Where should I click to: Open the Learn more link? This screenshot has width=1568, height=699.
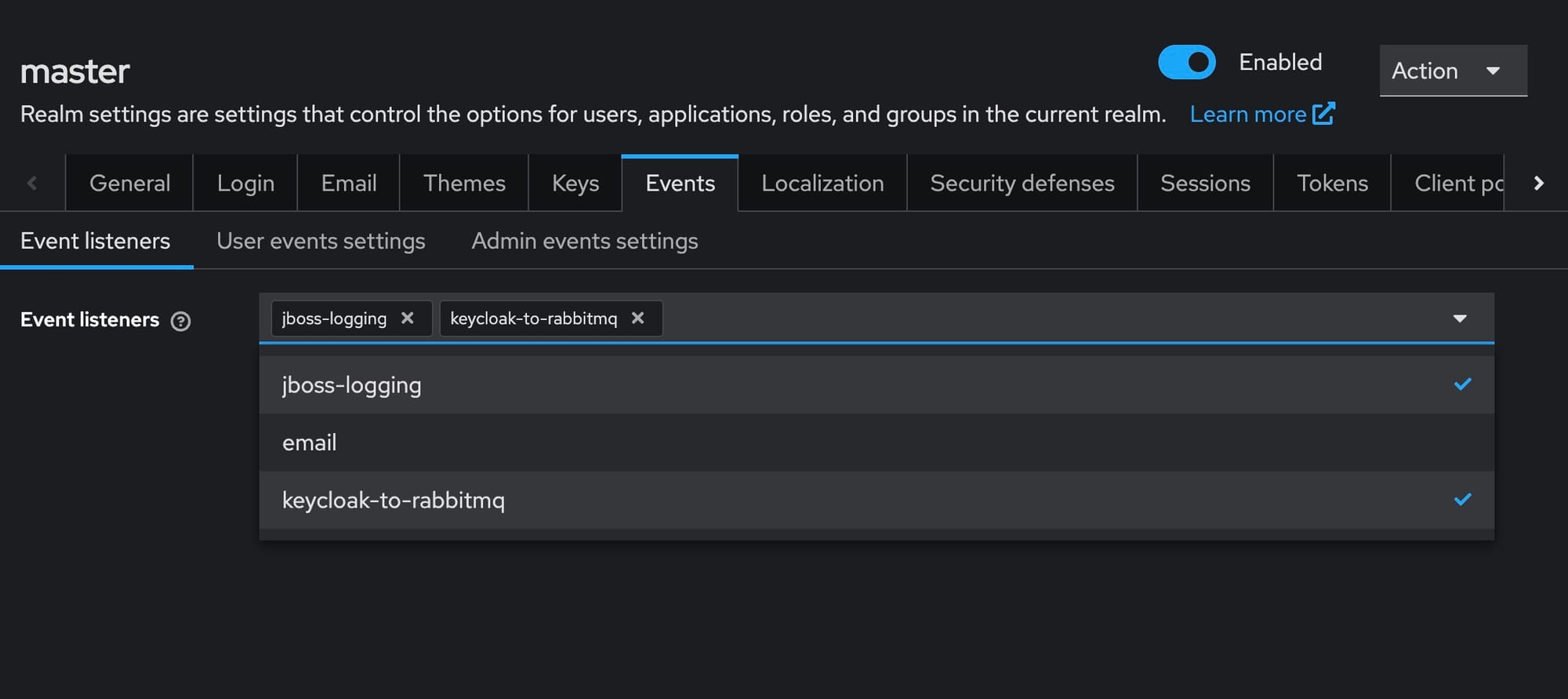[1261, 115]
